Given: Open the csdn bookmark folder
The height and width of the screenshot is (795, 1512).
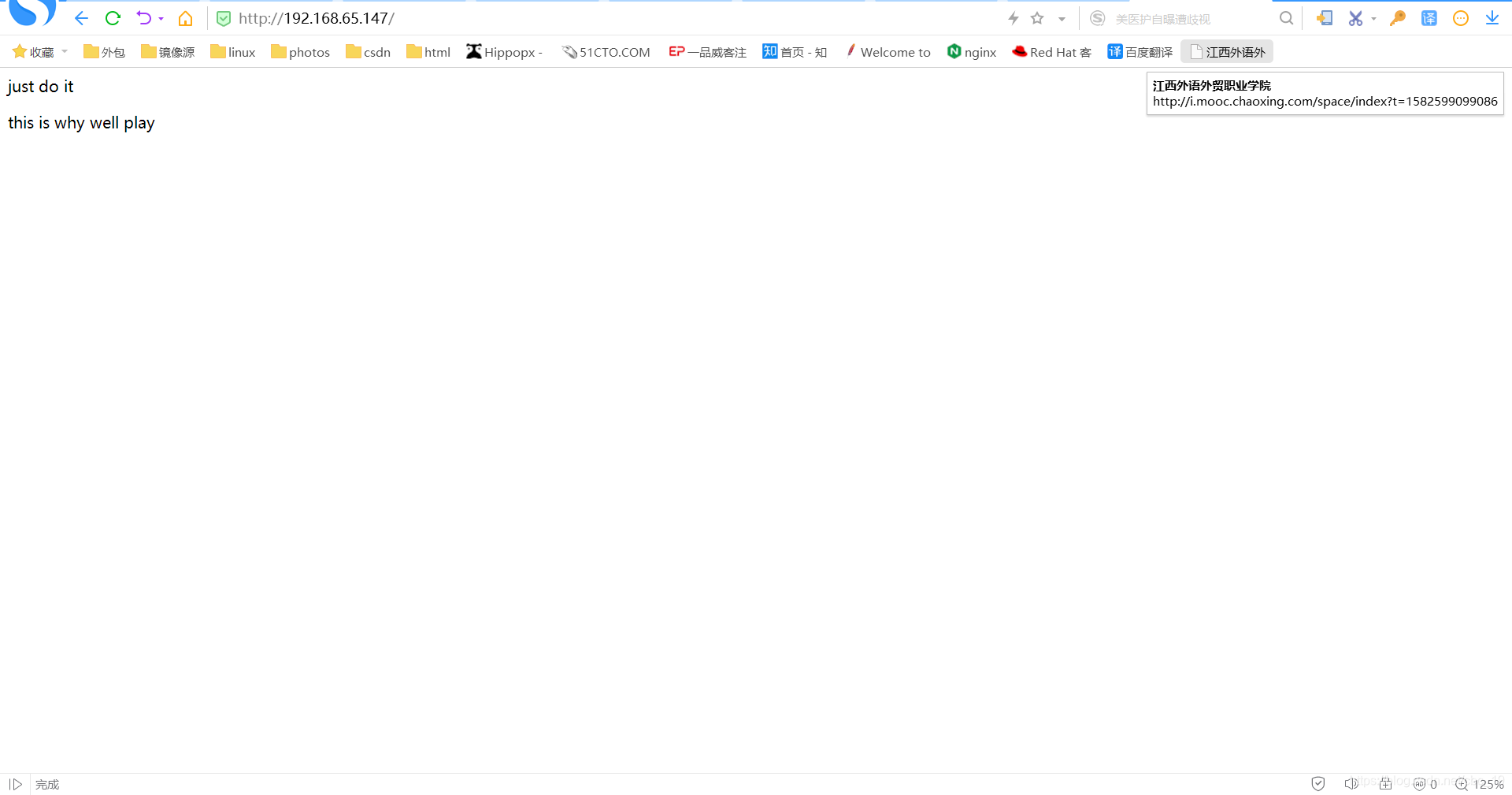Looking at the screenshot, I should (368, 52).
